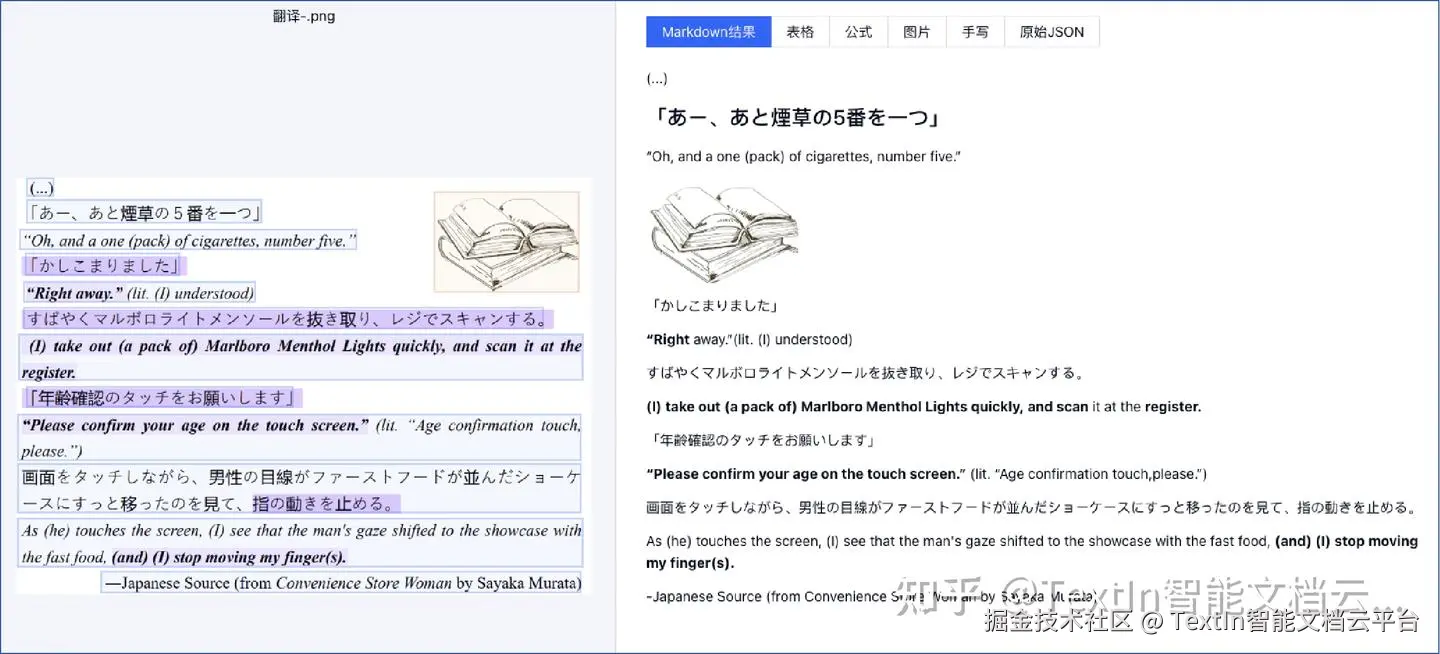Click result line "Please confirm your age on the touch screen."
Viewport: 1440px width, 654px height.
point(927,474)
